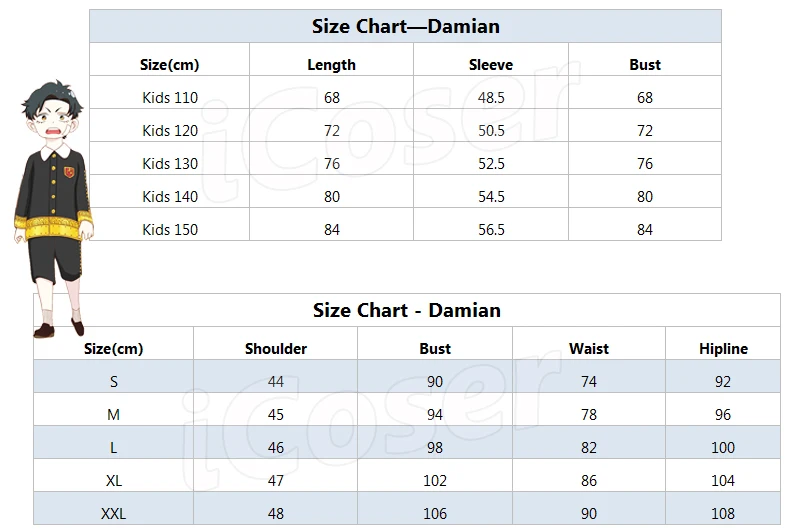Select the Length column header in top chart
The image size is (800, 531).
click(x=332, y=65)
